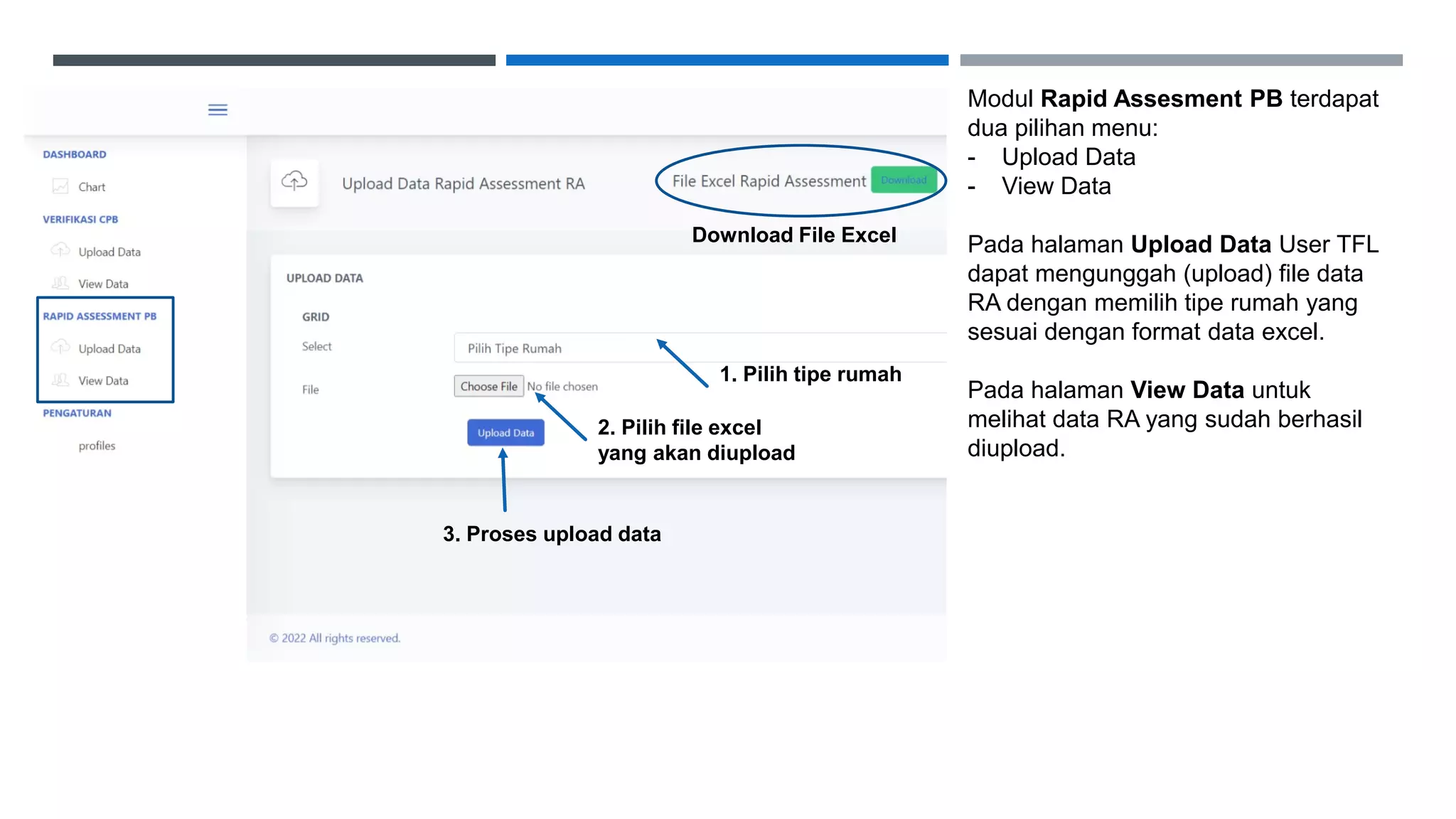Screen dimensions: 1456x819
Task: Open the profiles menu item
Action: click(97, 446)
